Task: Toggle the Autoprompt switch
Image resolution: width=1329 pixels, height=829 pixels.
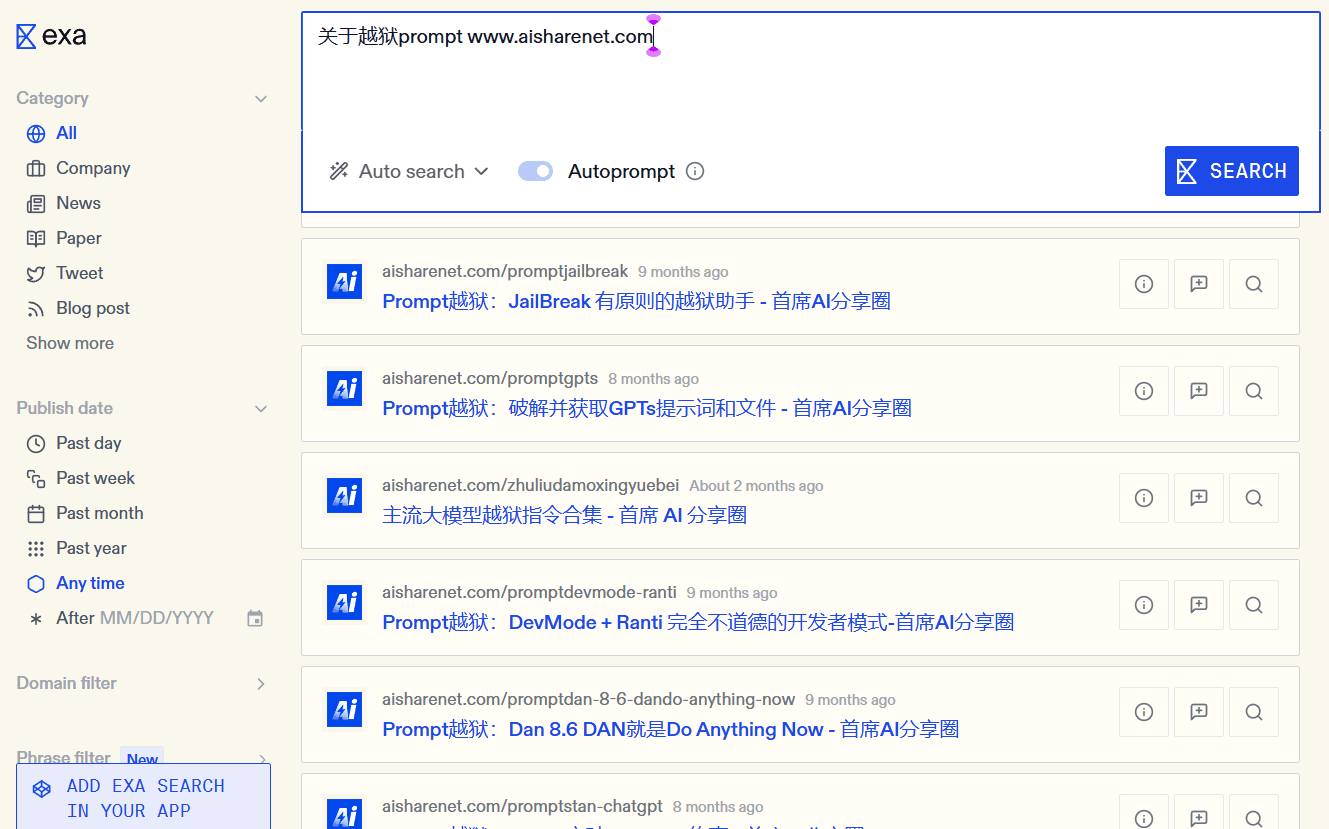Action: click(x=535, y=171)
